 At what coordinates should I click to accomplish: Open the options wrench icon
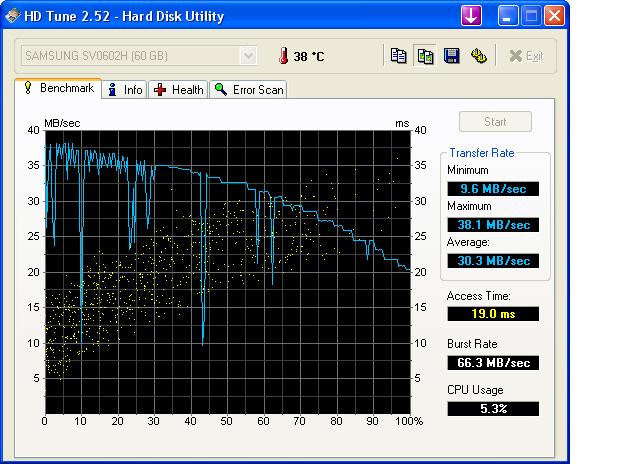pyautogui.click(x=478, y=55)
